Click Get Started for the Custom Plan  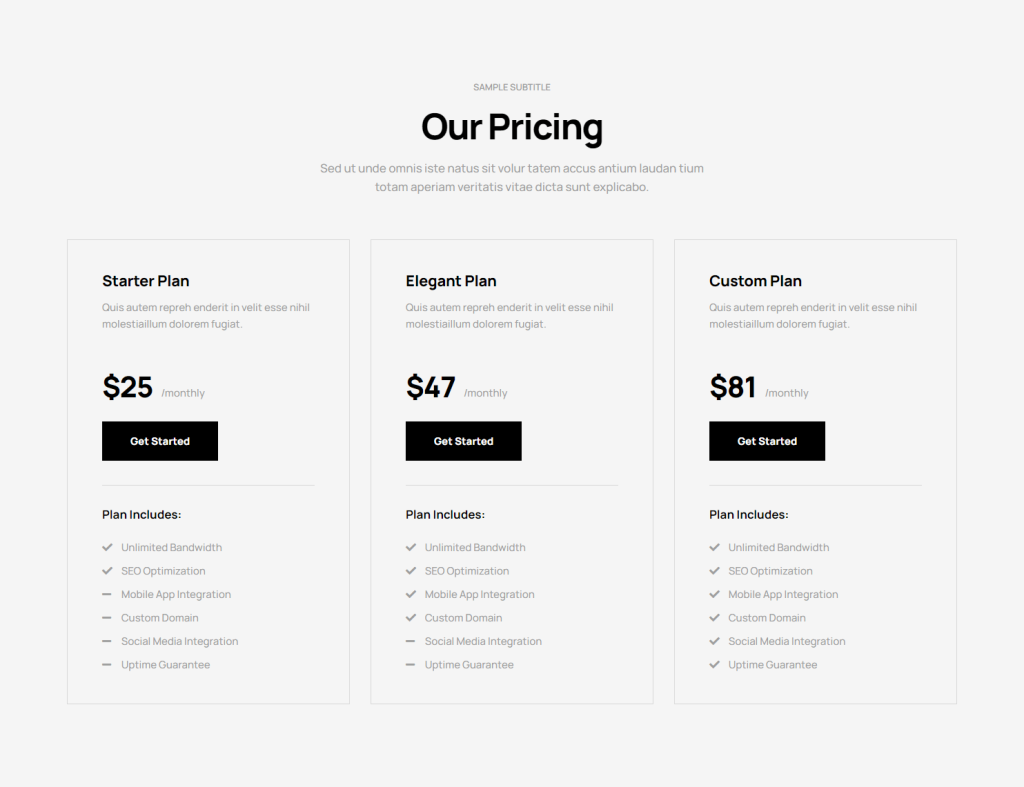point(767,441)
